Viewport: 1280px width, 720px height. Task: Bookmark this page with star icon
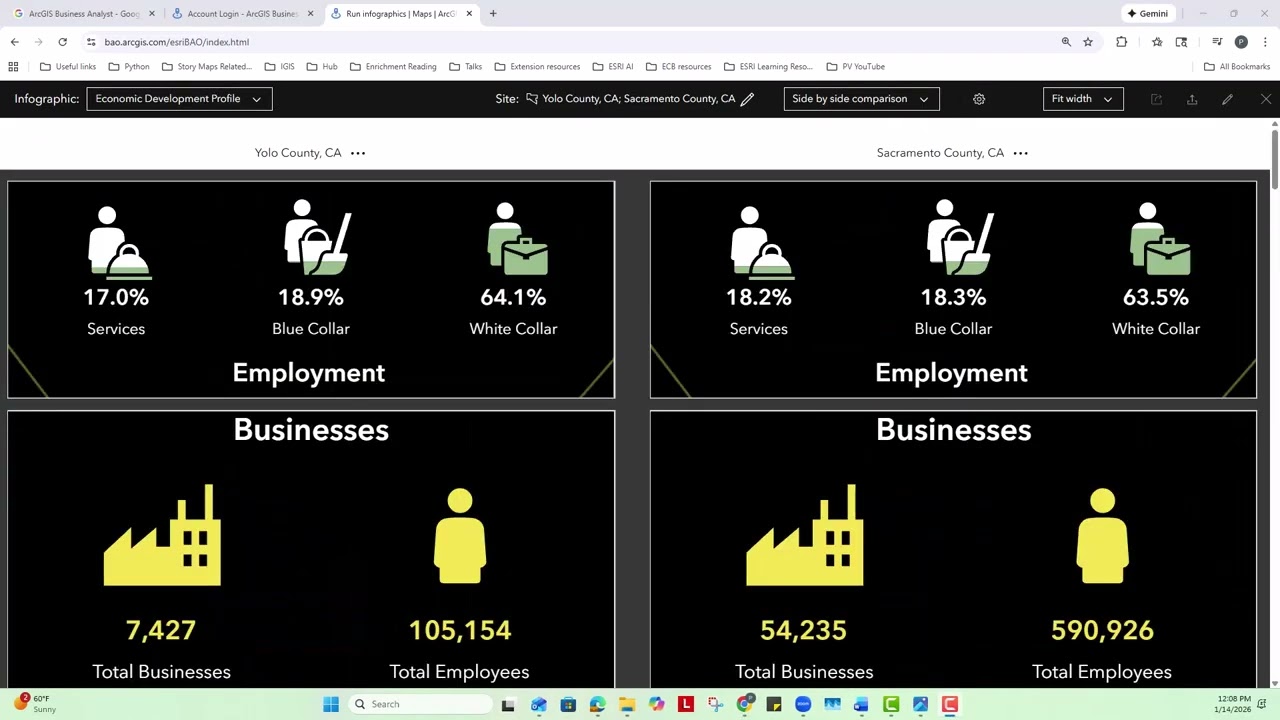point(1088,42)
